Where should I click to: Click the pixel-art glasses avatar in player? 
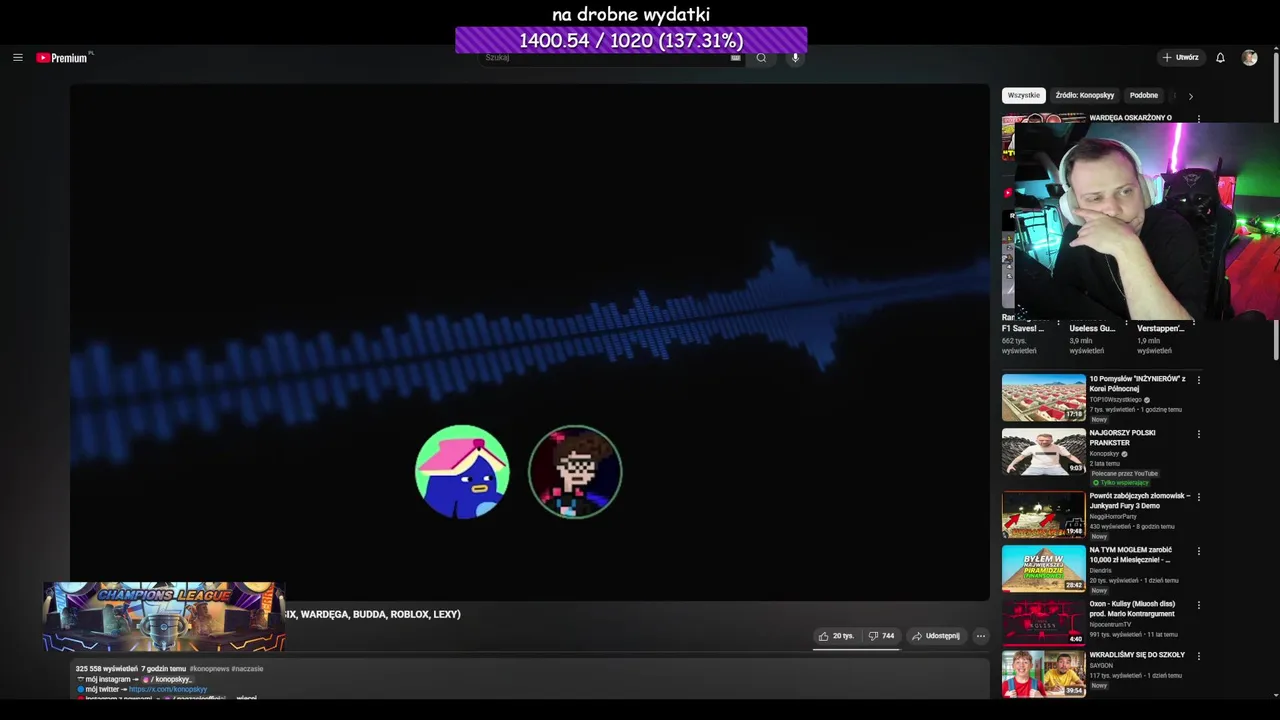[x=575, y=472]
